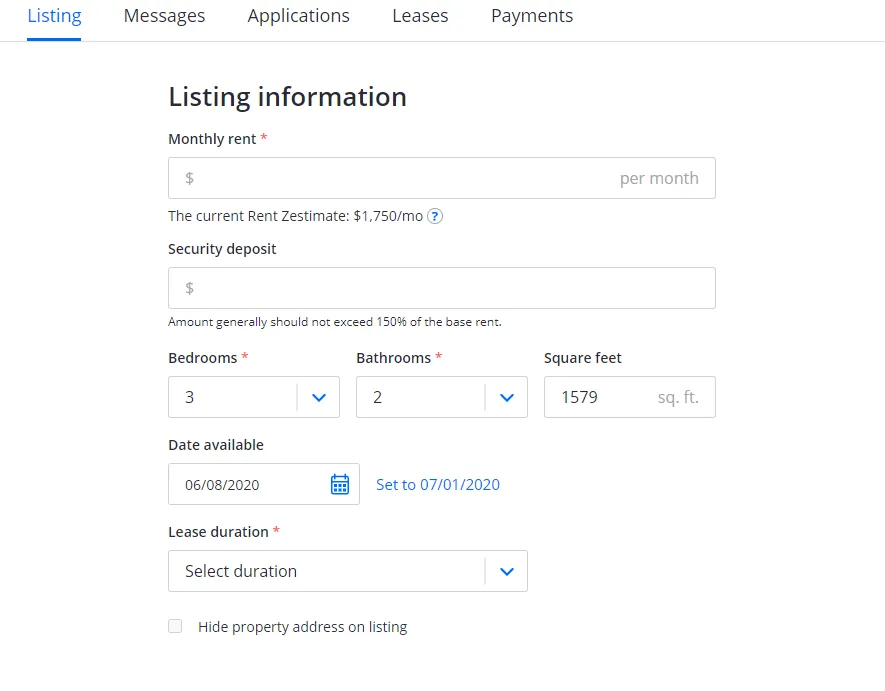
Task: Switch to the Messages tab
Action: coord(164,16)
